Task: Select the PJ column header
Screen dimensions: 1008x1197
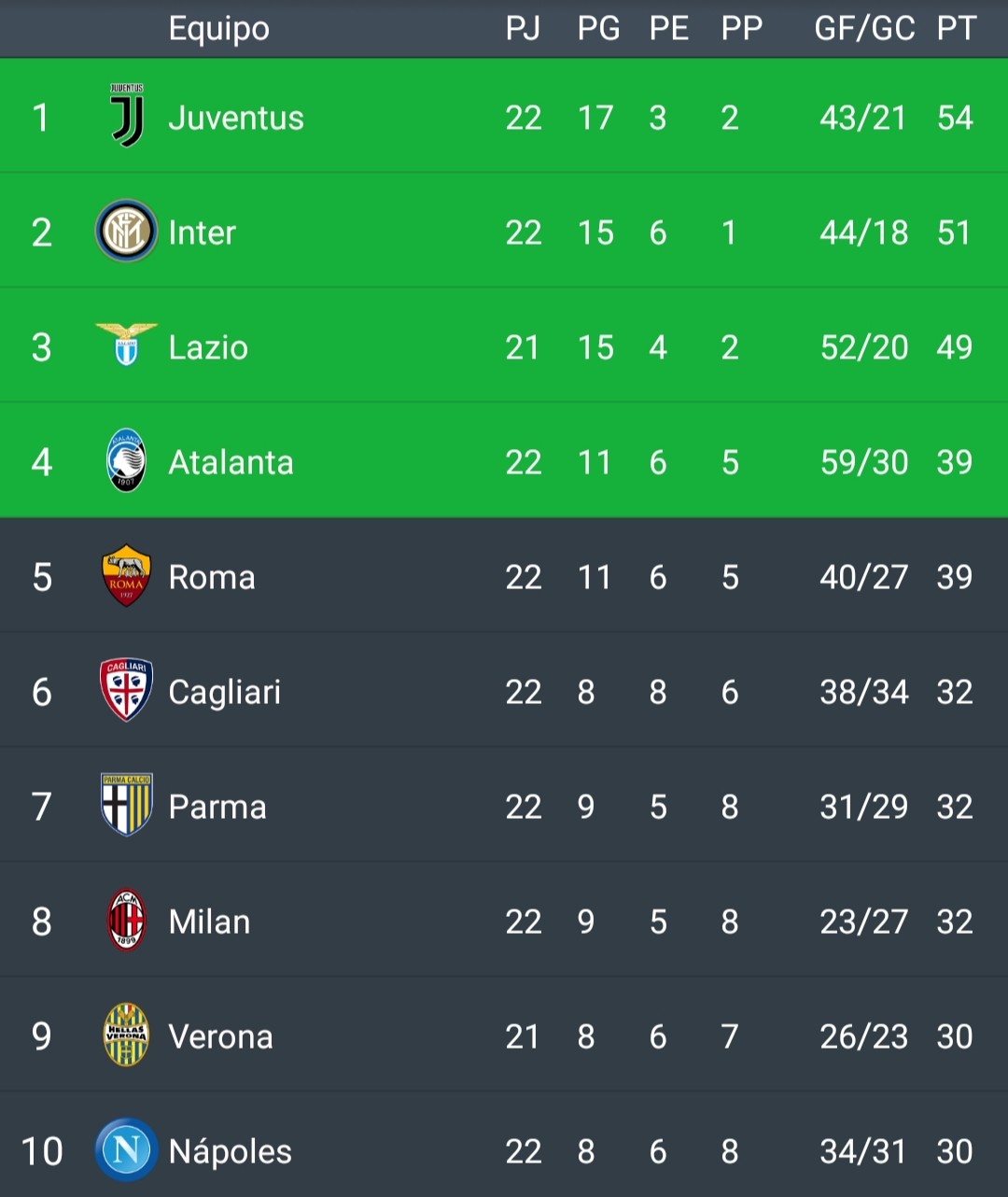Action: (523, 29)
